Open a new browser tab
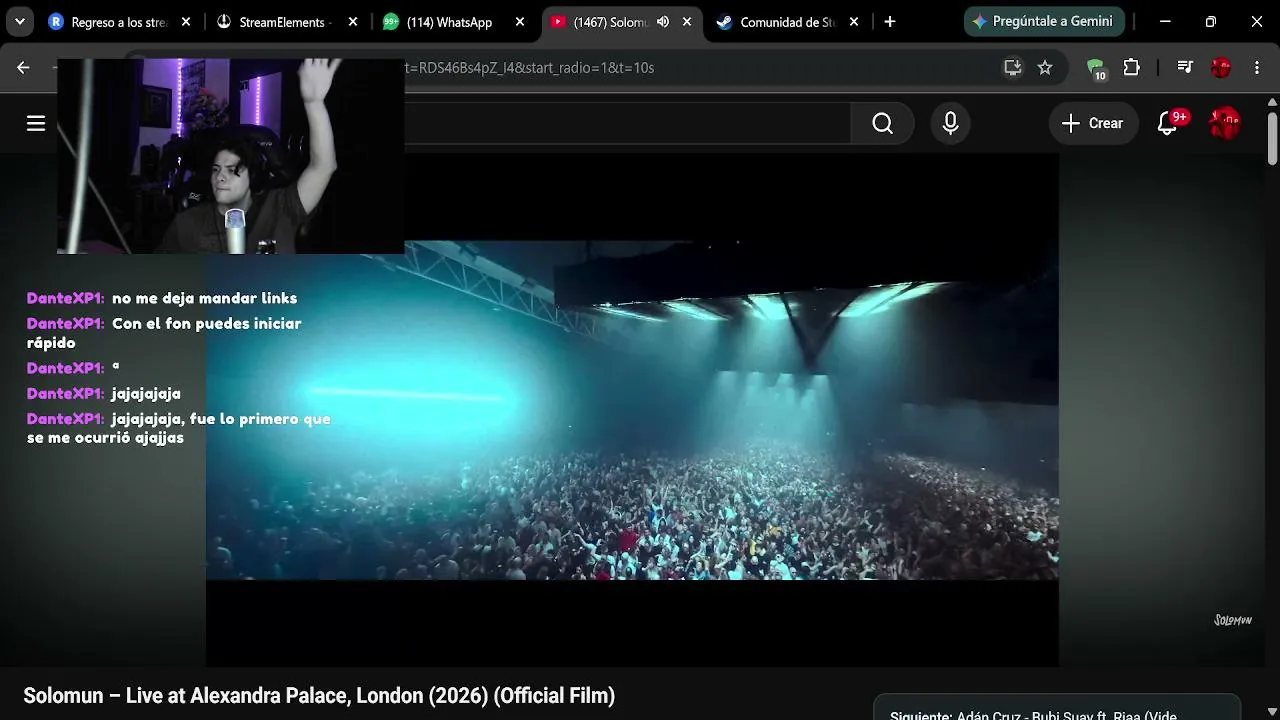Viewport: 1280px width, 720px height. [x=890, y=22]
